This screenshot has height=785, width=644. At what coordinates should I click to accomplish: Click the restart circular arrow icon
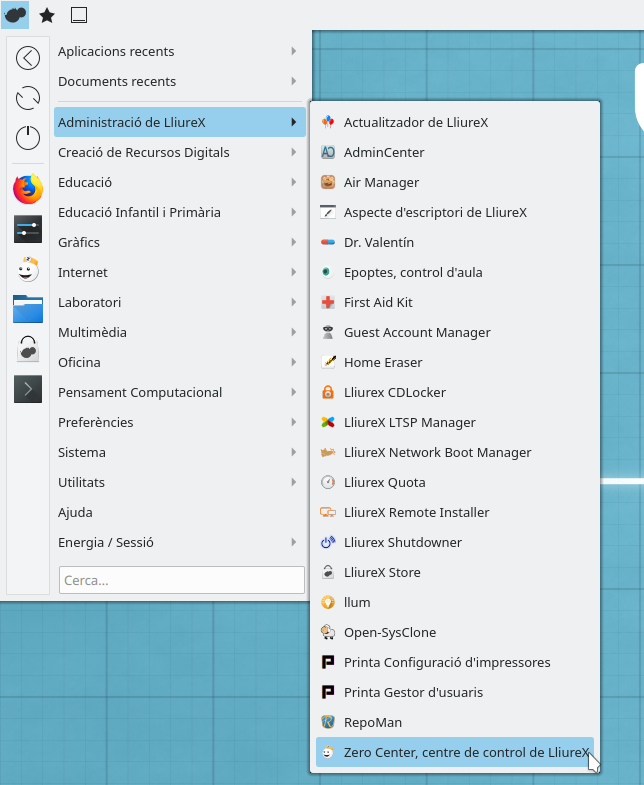(x=28, y=98)
